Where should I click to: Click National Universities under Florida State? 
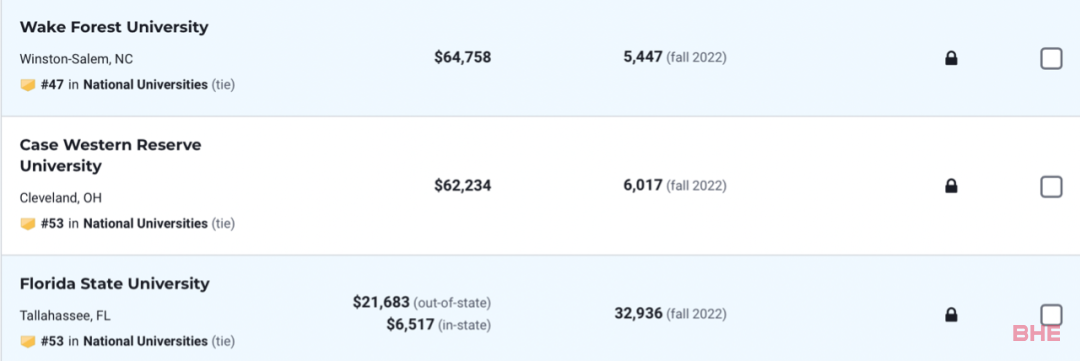[x=145, y=342]
